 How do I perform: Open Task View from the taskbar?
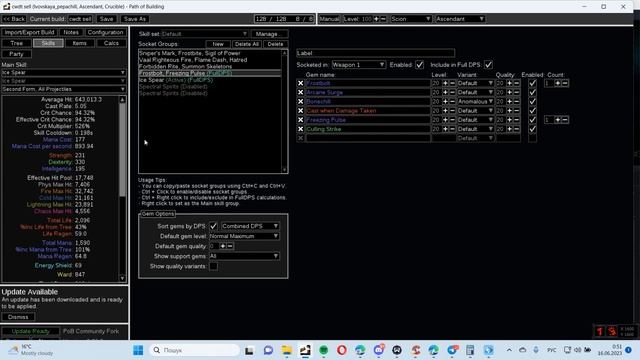(x=249, y=350)
